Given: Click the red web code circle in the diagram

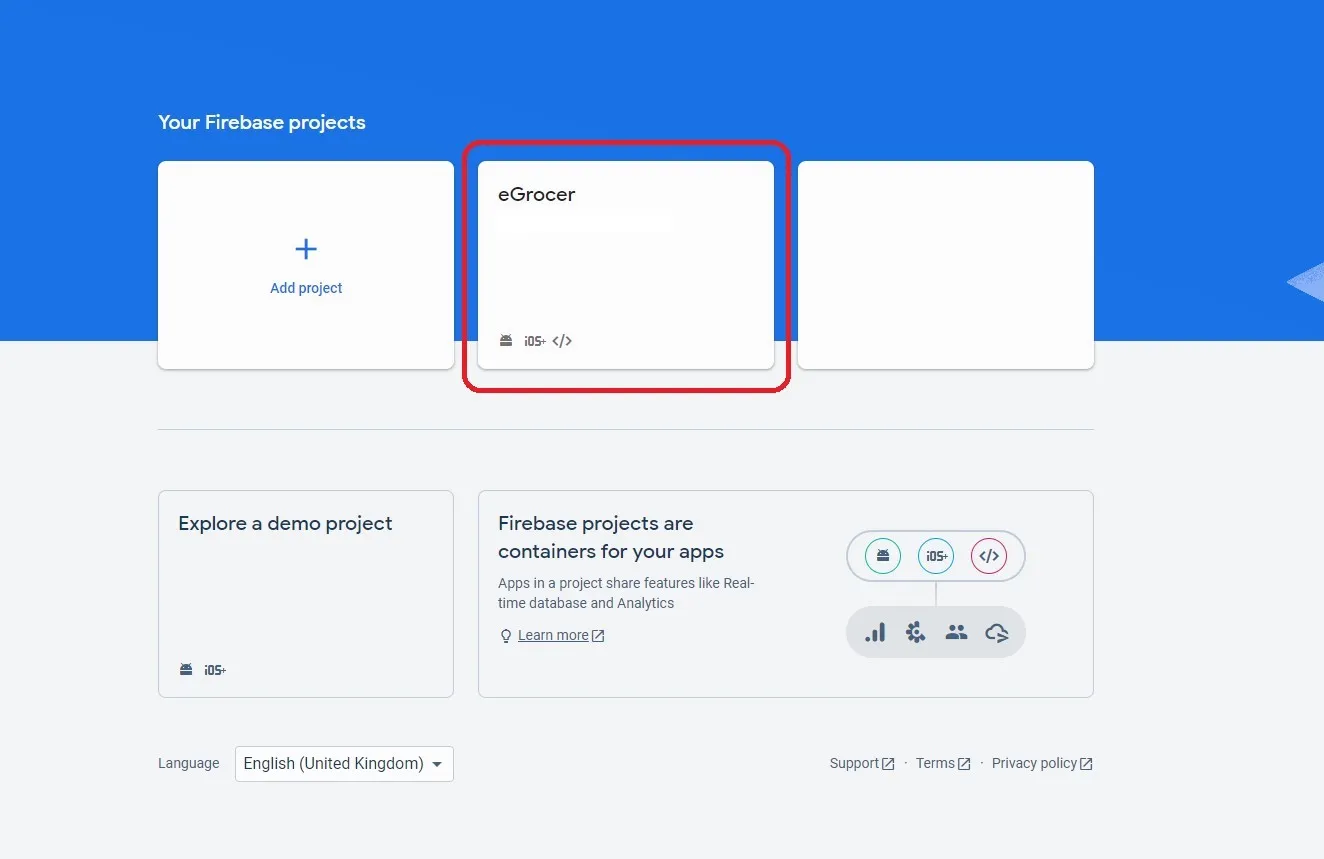Looking at the screenshot, I should pos(989,556).
